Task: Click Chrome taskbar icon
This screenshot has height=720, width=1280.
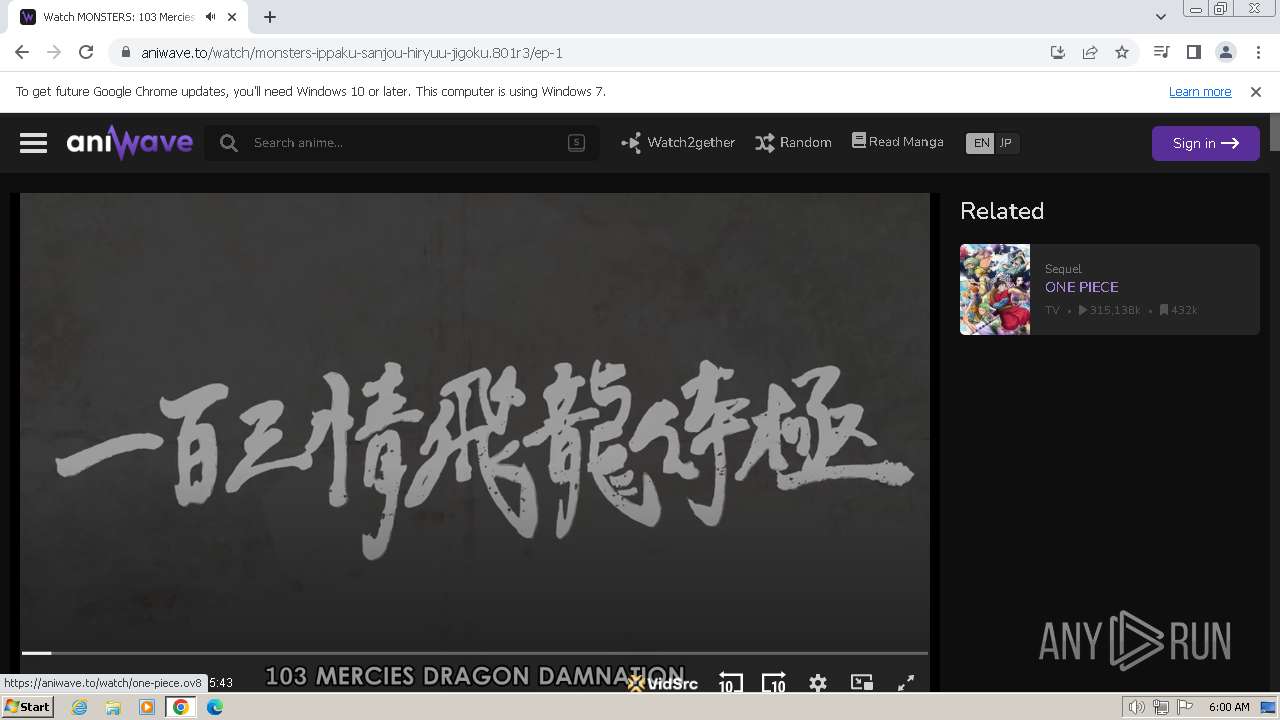Action: pos(181,707)
